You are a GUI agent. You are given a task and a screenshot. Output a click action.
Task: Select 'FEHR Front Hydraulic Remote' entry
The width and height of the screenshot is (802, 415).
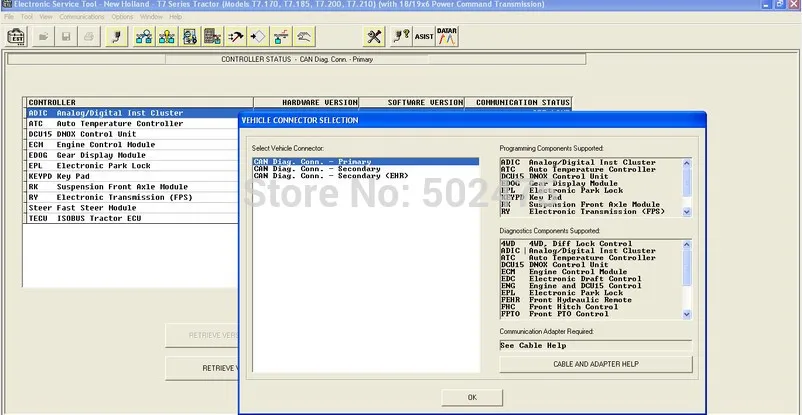tap(591, 300)
